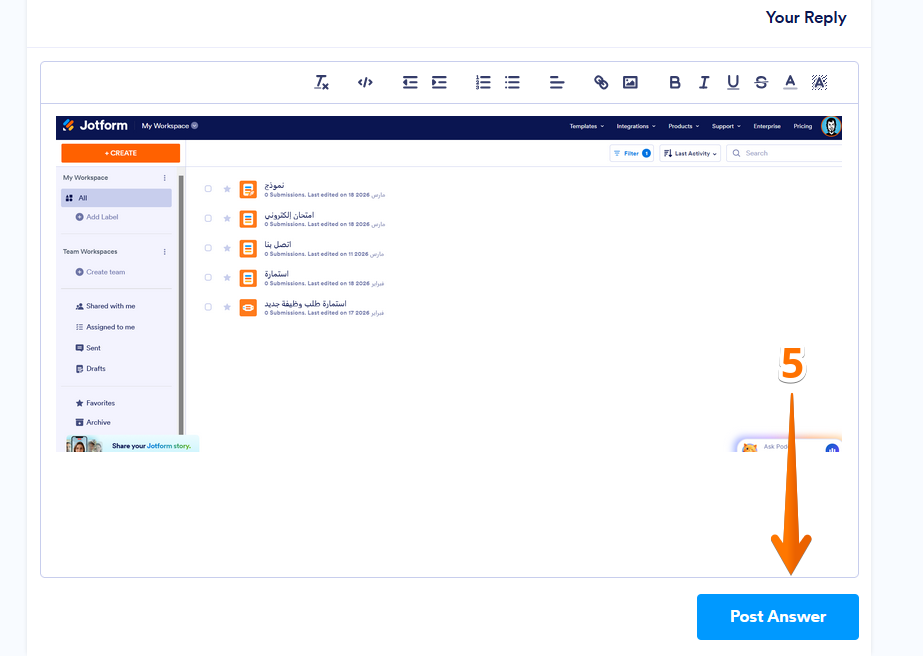The width and height of the screenshot is (923, 656).
Task: Select checkbox for form استمارة
Action: [x=208, y=277]
